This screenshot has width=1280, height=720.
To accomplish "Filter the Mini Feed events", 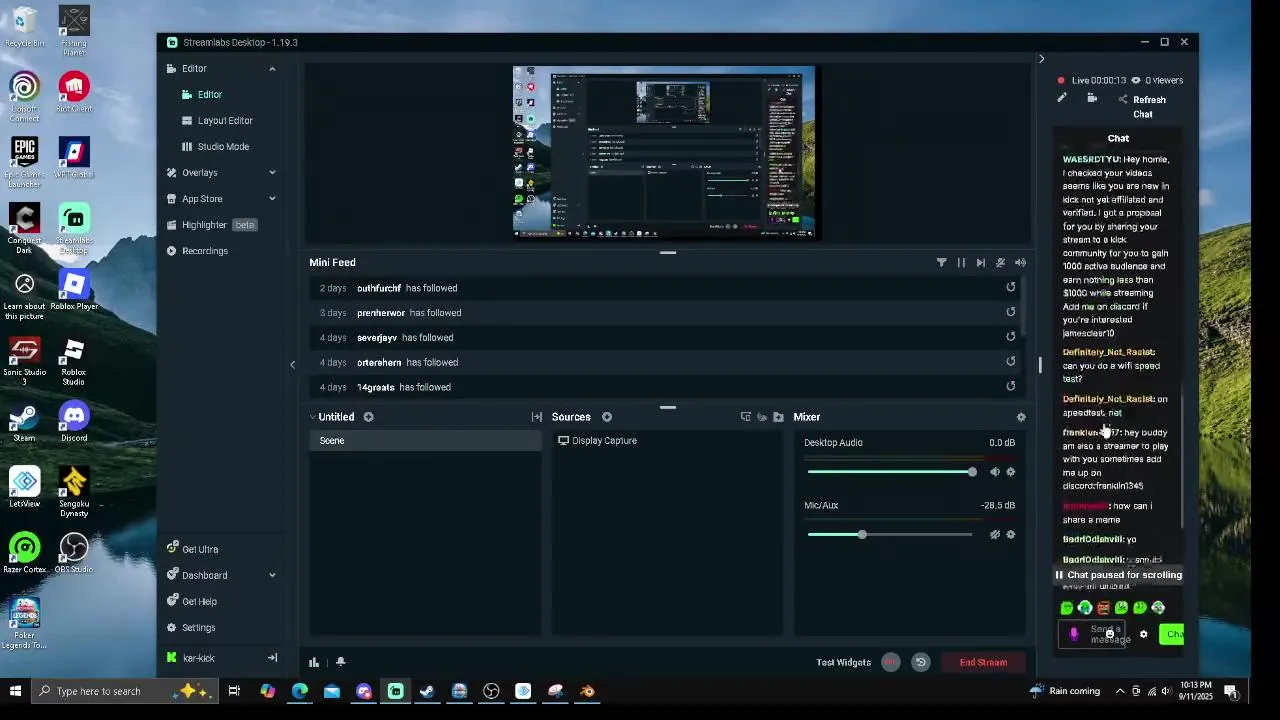I will tap(941, 263).
